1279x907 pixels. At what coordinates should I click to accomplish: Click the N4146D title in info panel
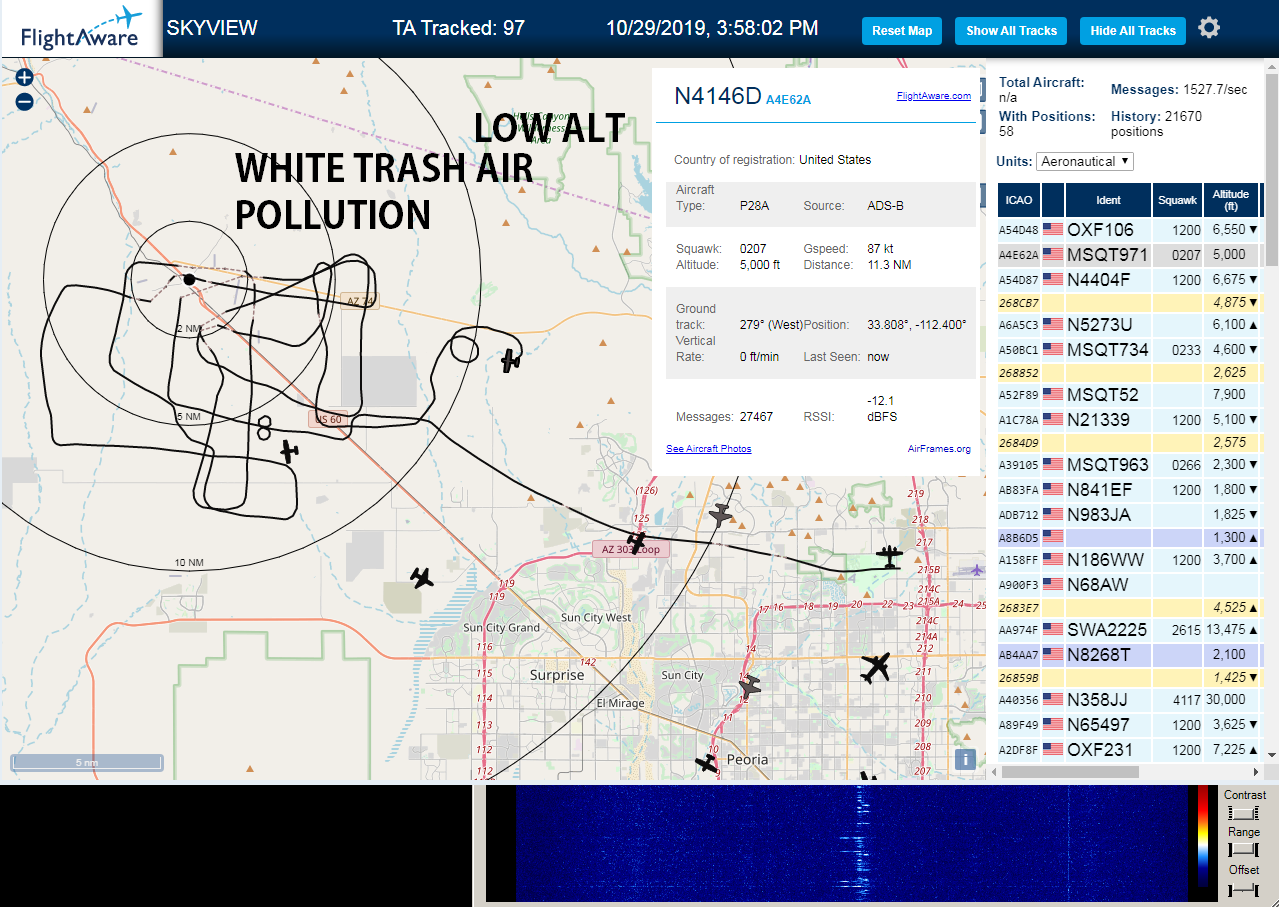717,96
